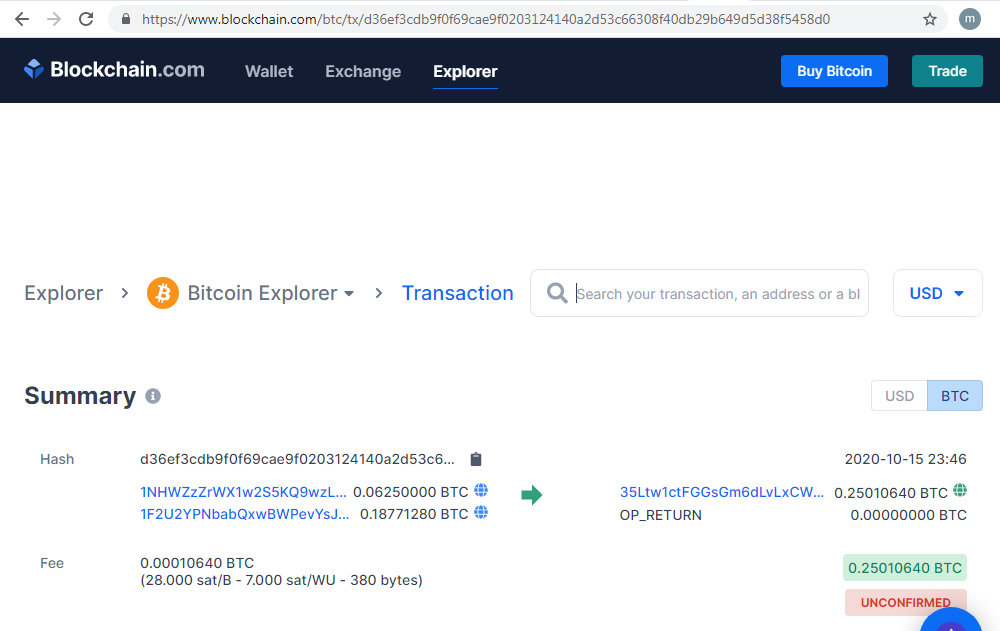Select the Explorer menu item
This screenshot has width=1000, height=631.
click(465, 71)
